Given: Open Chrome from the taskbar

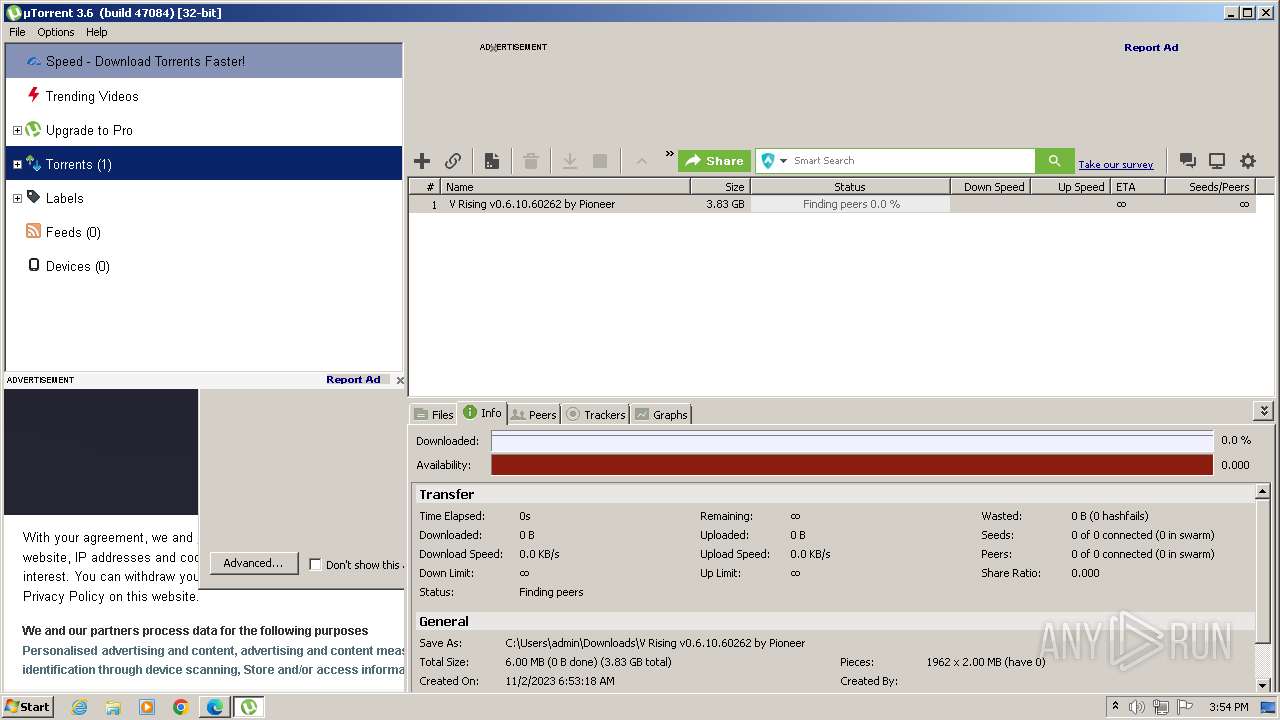Looking at the screenshot, I should [x=181, y=707].
